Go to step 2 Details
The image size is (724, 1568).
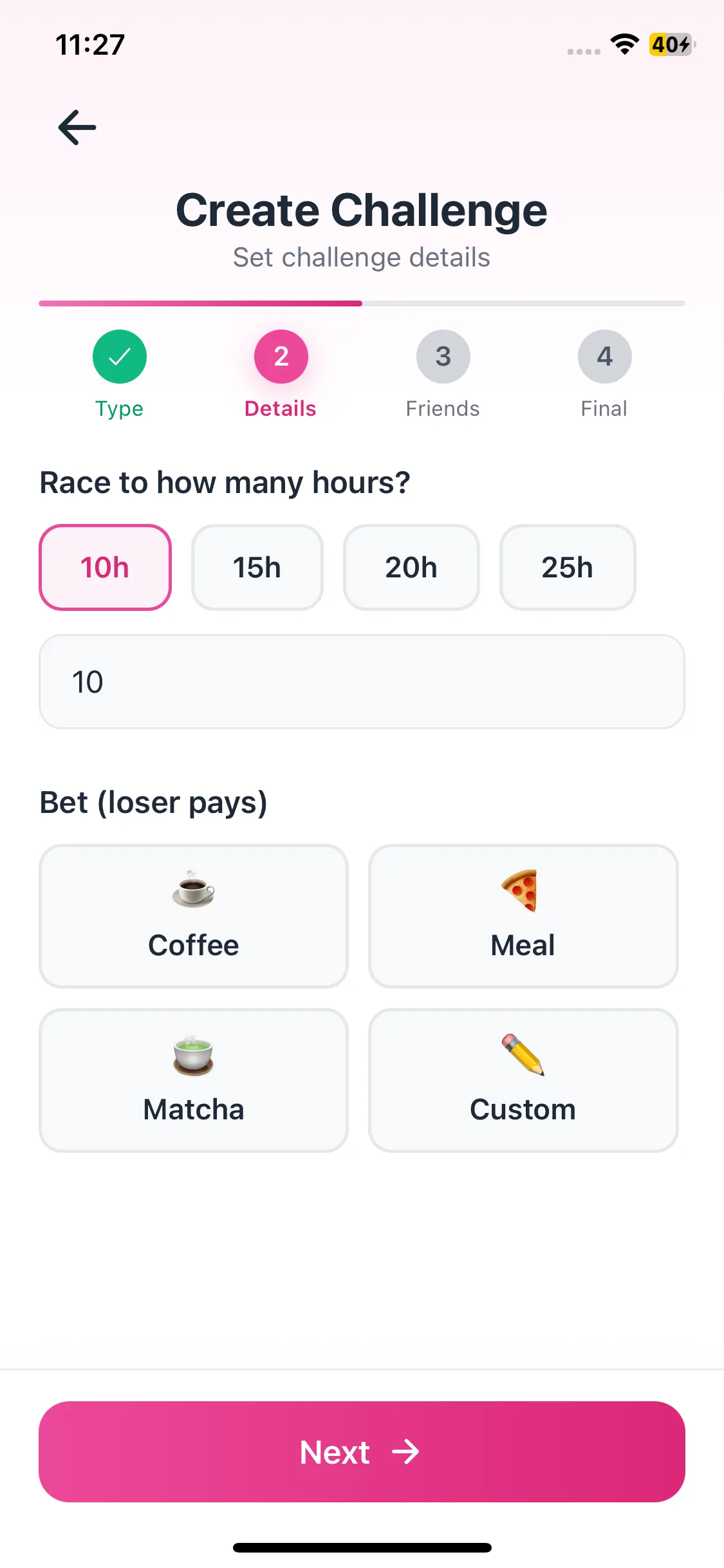tap(281, 357)
